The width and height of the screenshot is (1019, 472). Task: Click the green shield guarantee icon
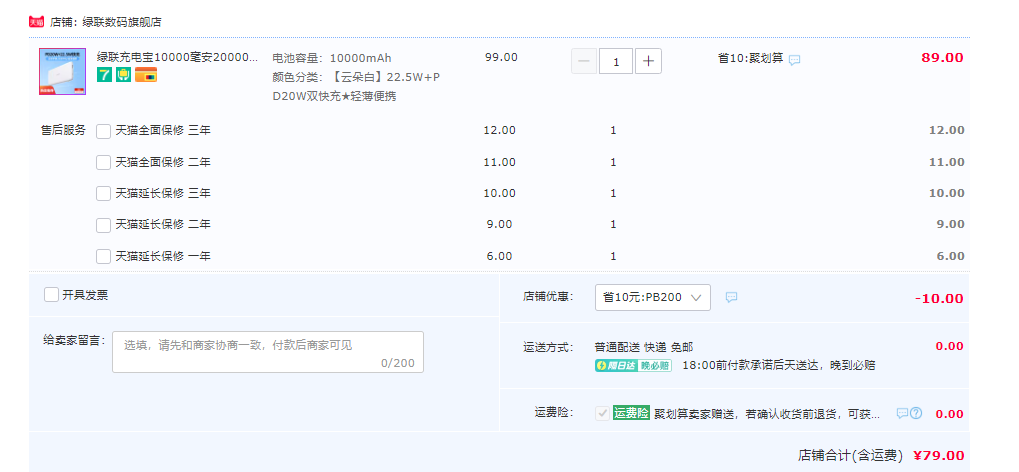coord(123,75)
